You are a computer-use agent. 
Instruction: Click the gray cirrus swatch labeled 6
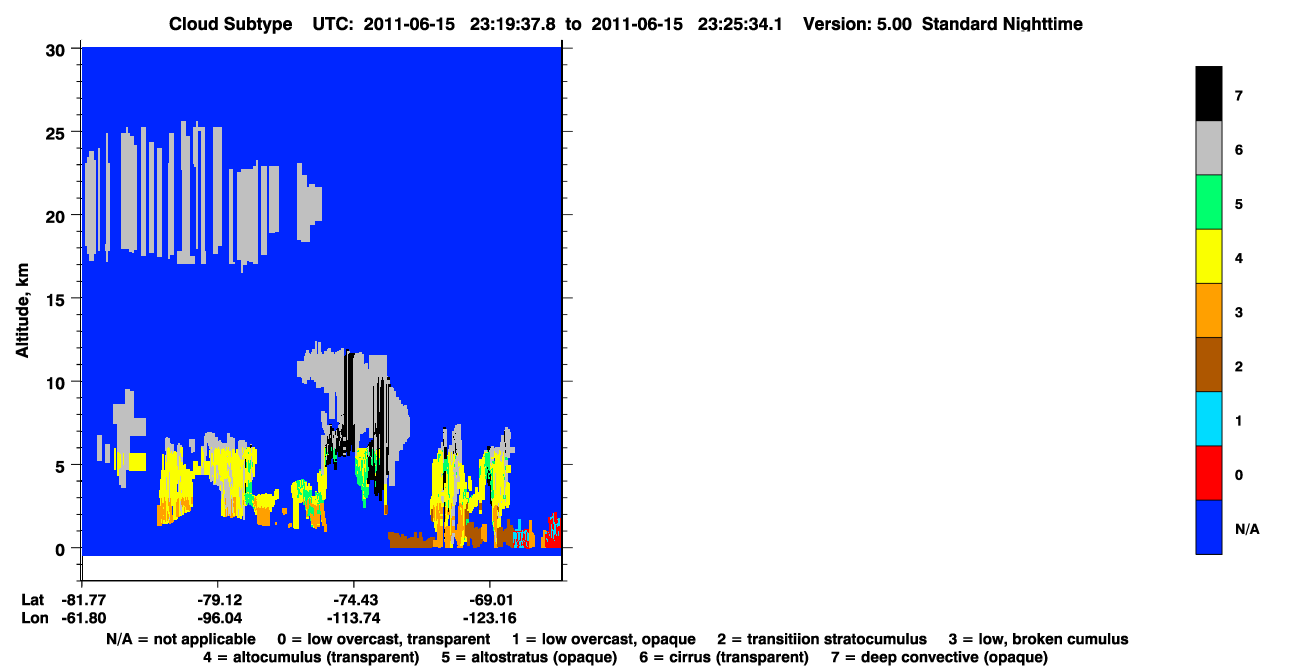click(x=1208, y=148)
